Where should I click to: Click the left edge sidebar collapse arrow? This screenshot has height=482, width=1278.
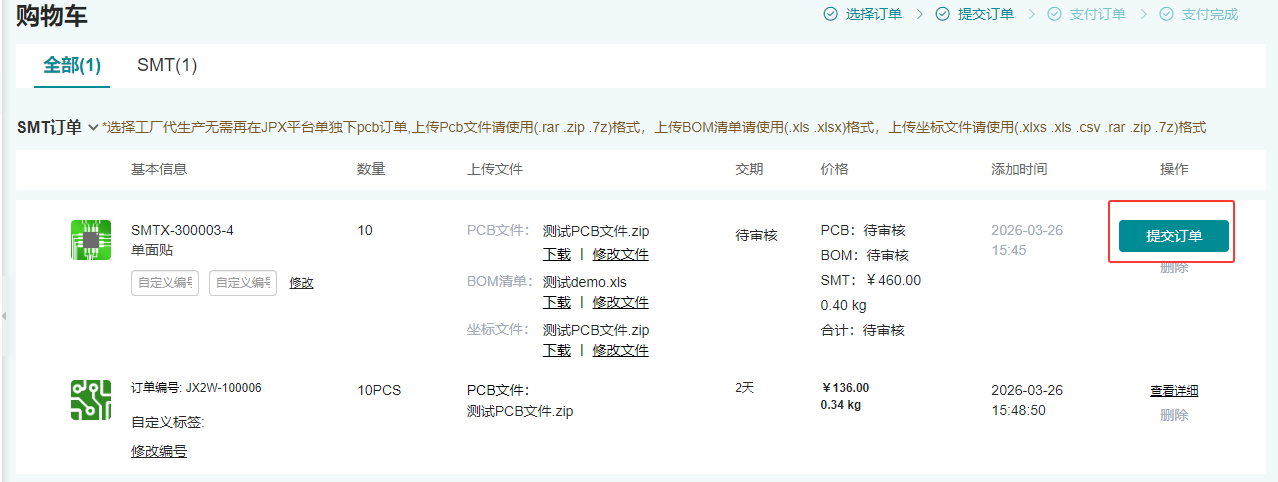pos(4,316)
